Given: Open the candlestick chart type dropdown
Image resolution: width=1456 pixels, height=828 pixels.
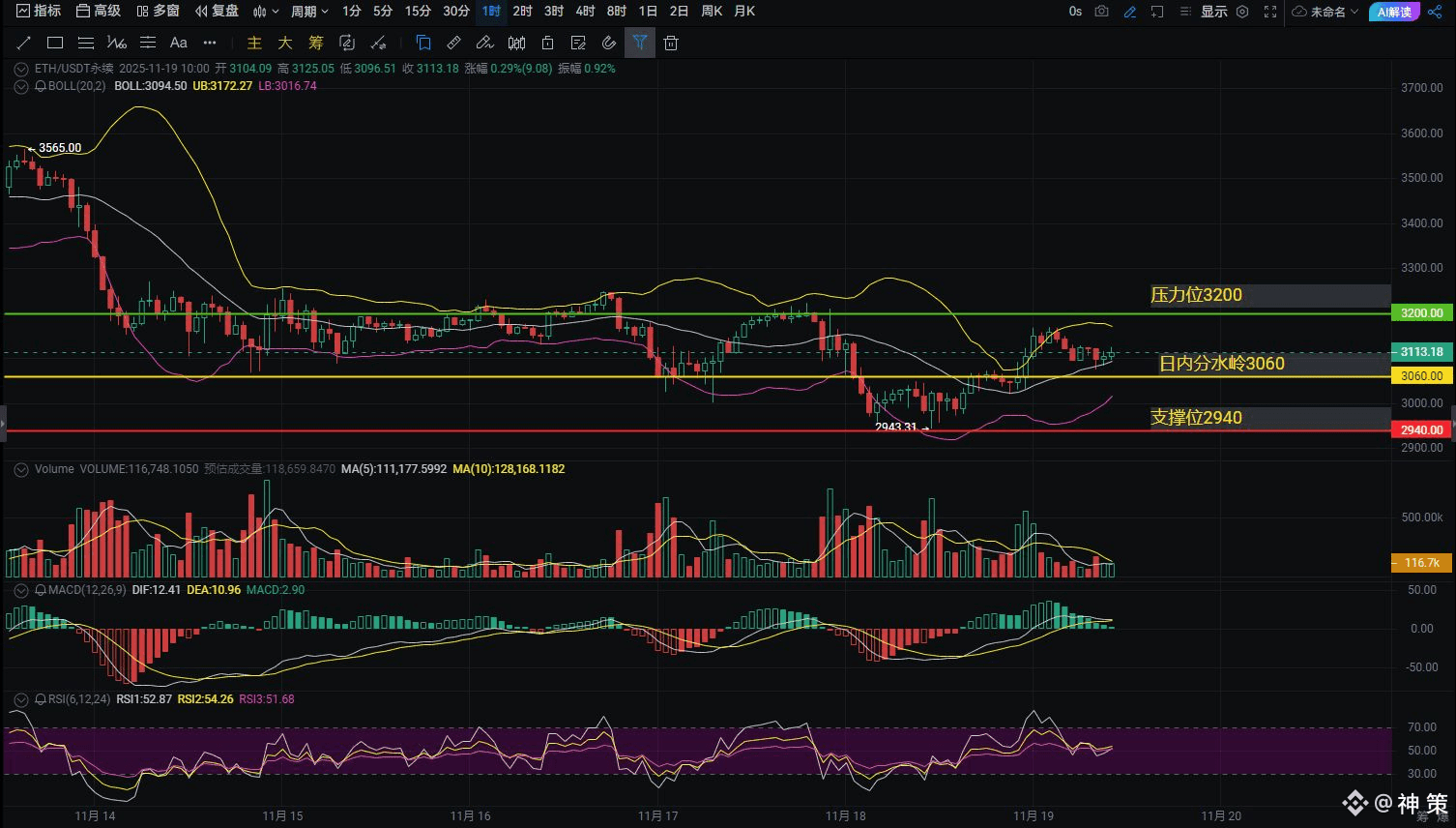Looking at the screenshot, I should [x=266, y=12].
